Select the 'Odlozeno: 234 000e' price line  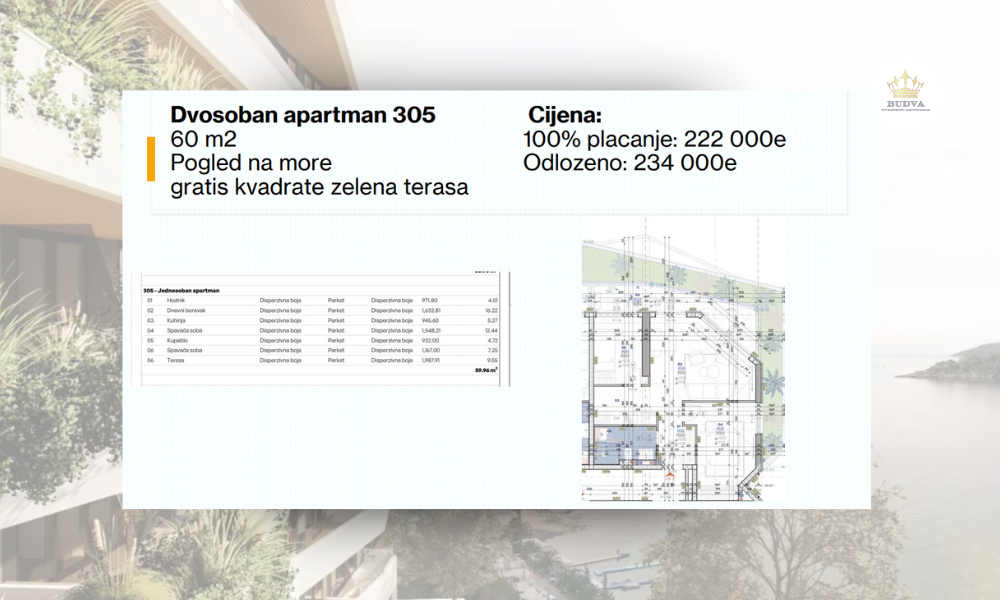tap(630, 163)
